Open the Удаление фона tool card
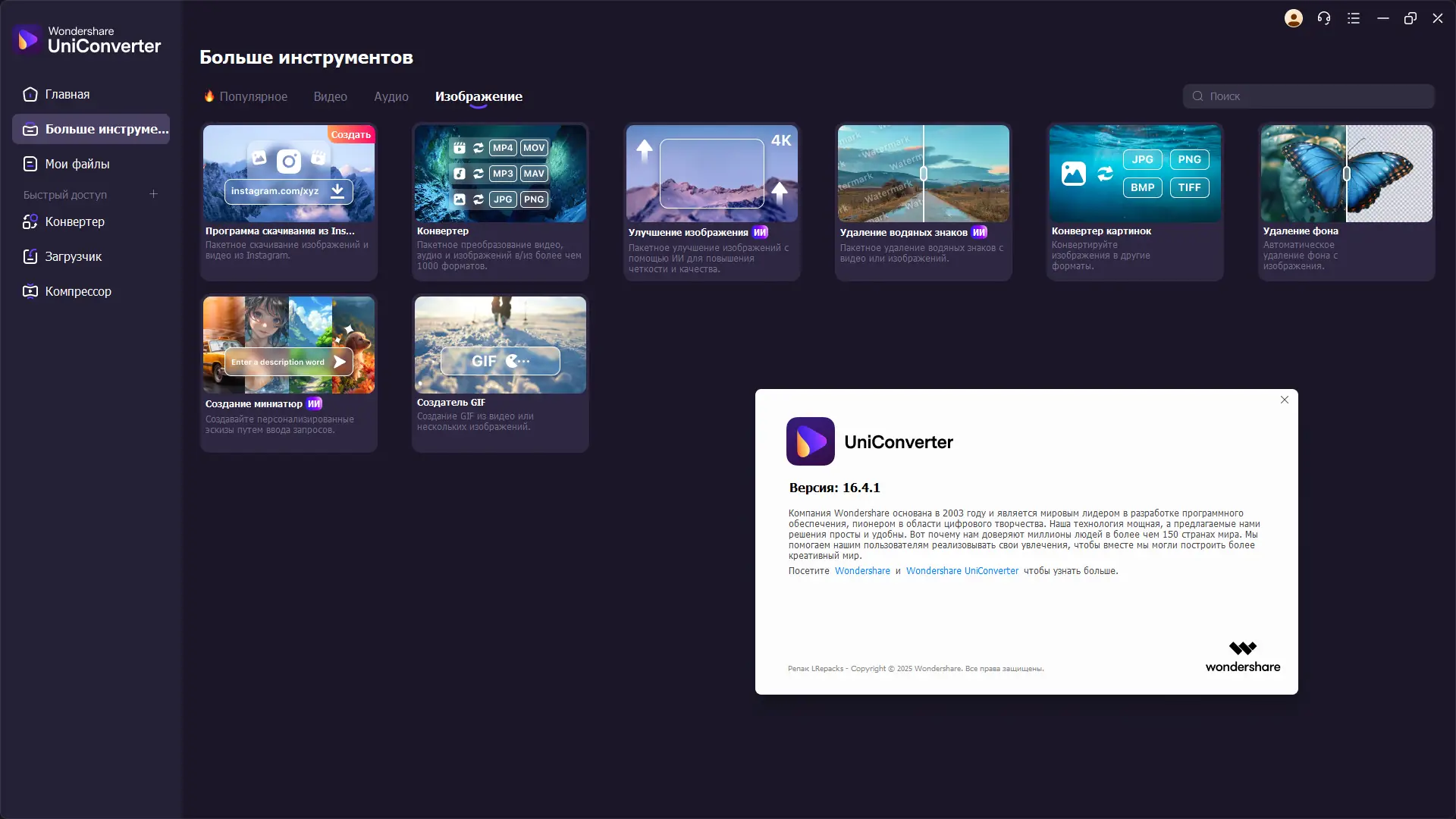This screenshot has width=1456, height=819. pos(1346,202)
